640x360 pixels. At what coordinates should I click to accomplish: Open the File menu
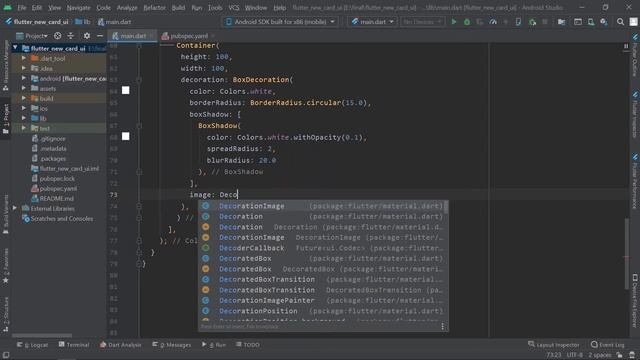click(22, 7)
